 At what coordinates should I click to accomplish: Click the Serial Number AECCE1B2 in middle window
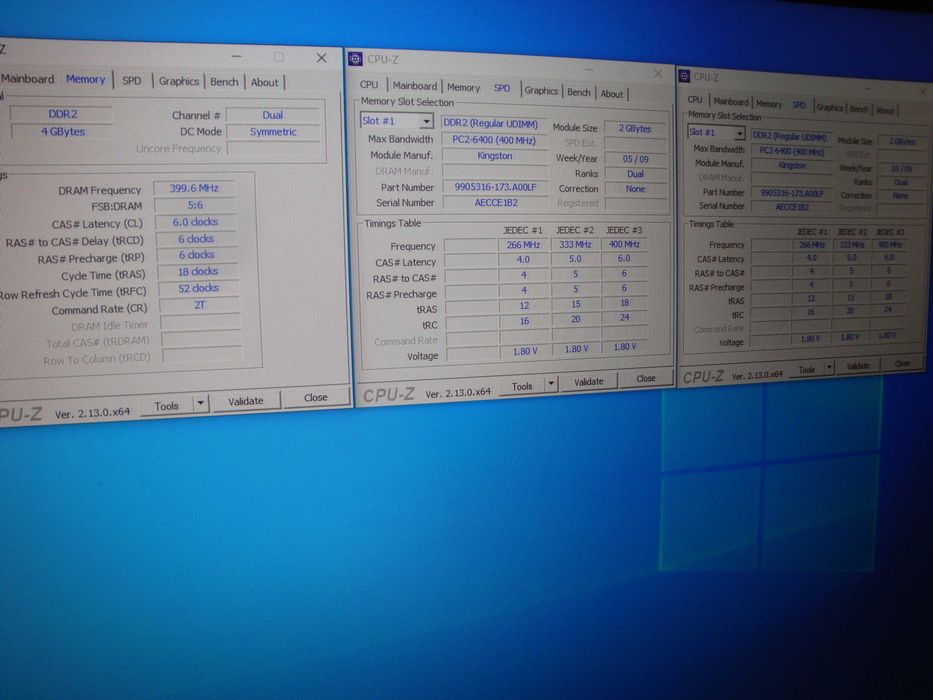click(496, 202)
